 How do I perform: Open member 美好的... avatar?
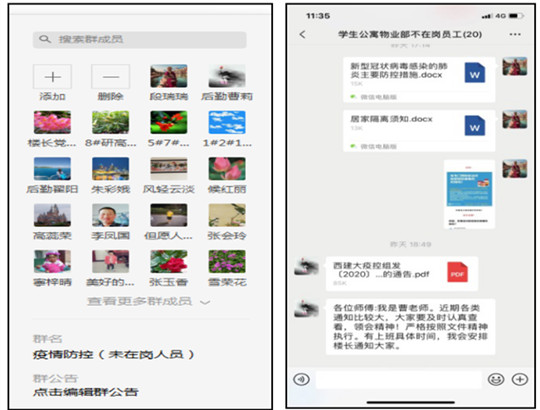111,262
